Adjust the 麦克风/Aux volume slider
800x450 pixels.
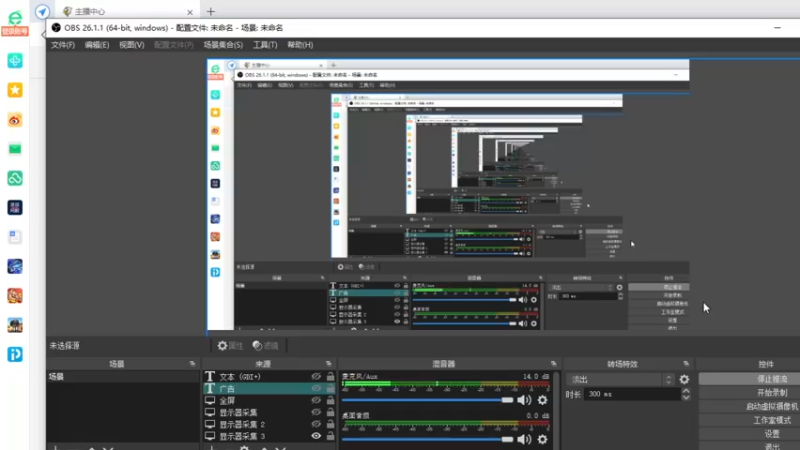click(428, 400)
